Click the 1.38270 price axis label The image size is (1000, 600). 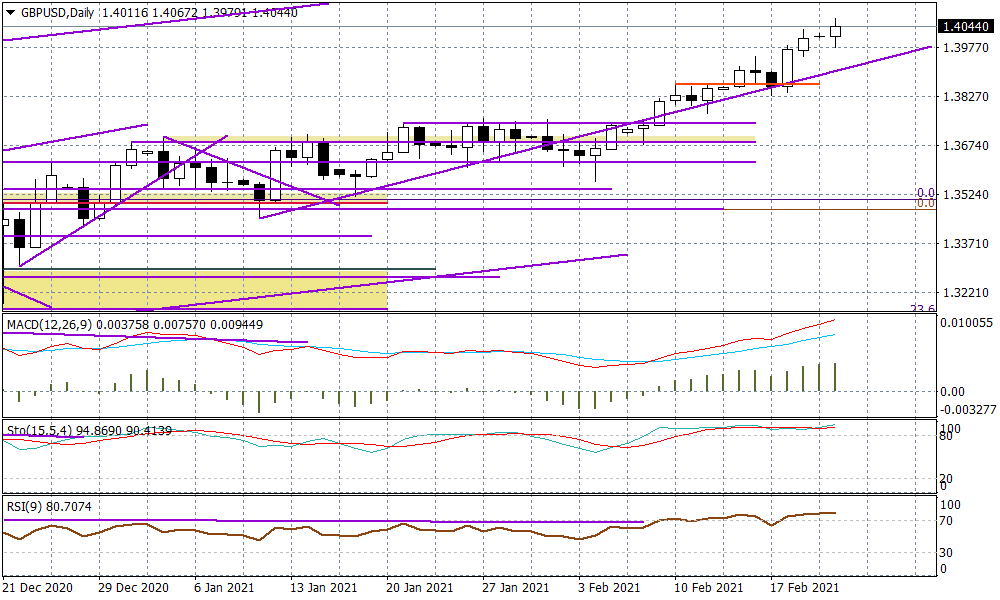pos(966,97)
